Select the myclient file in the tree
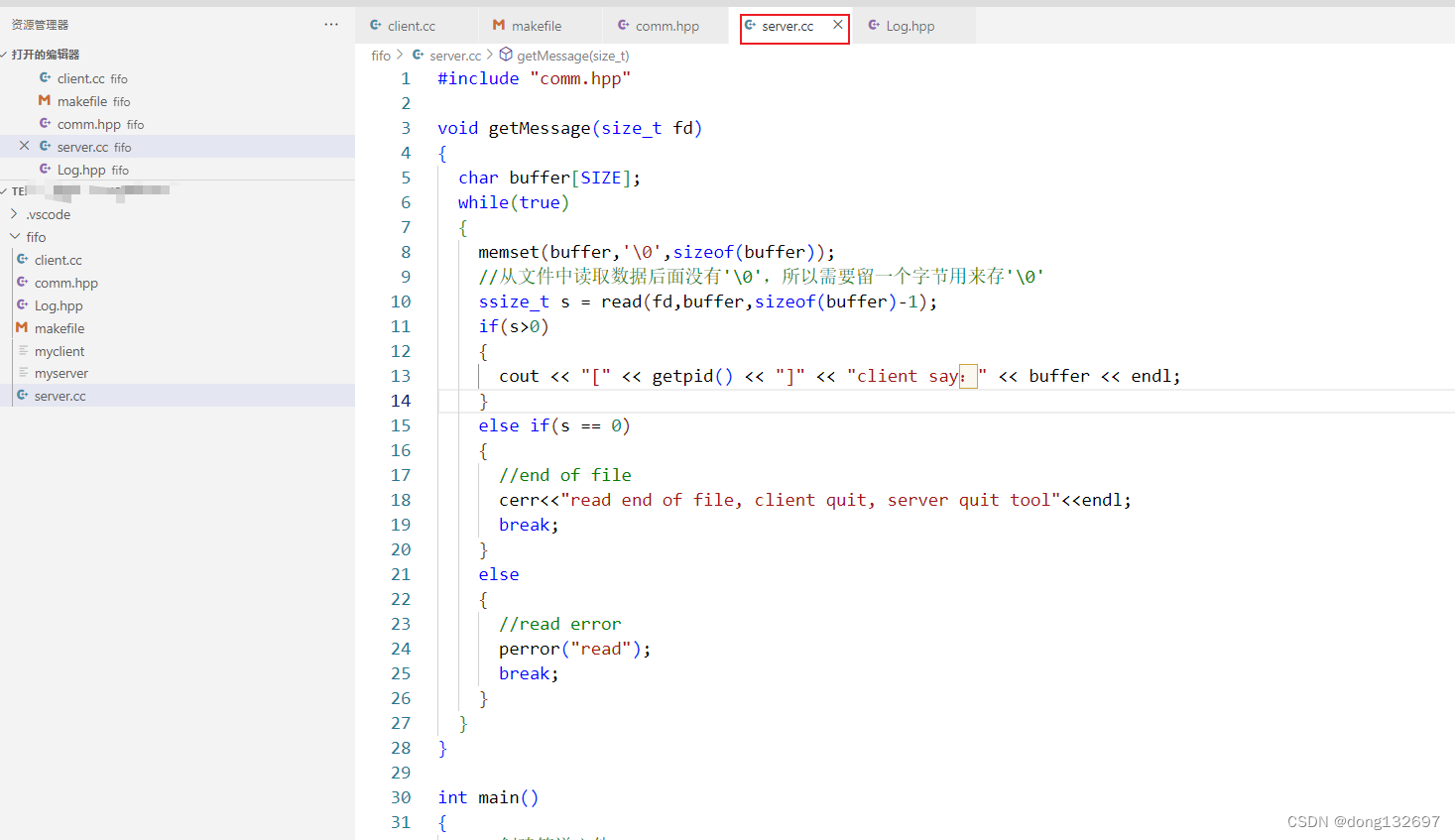The width and height of the screenshot is (1455, 840). [x=178, y=351]
